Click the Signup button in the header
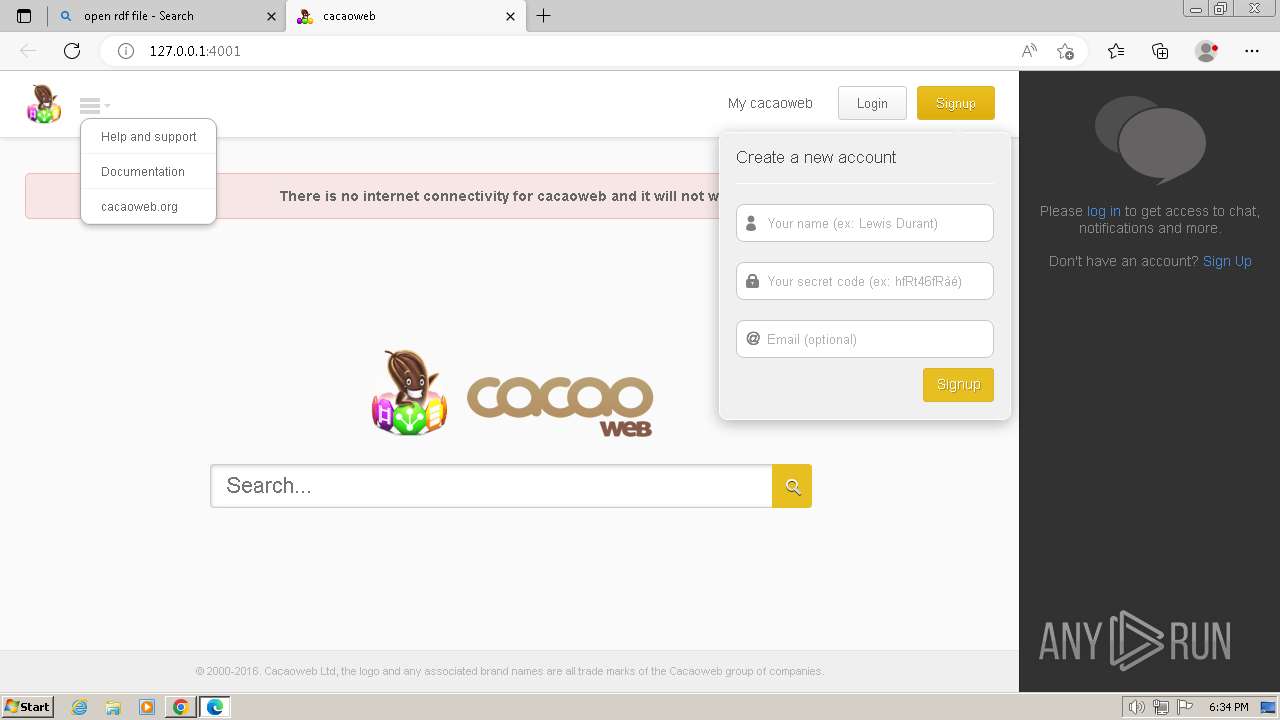 point(956,103)
